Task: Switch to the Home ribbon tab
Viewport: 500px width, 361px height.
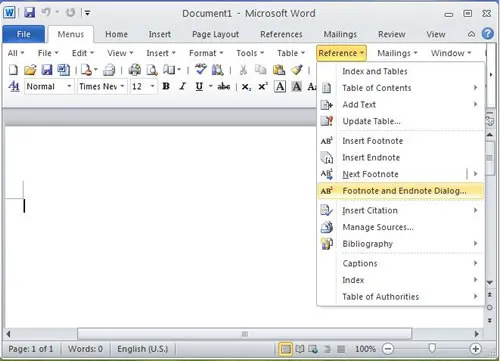Action: (116, 34)
